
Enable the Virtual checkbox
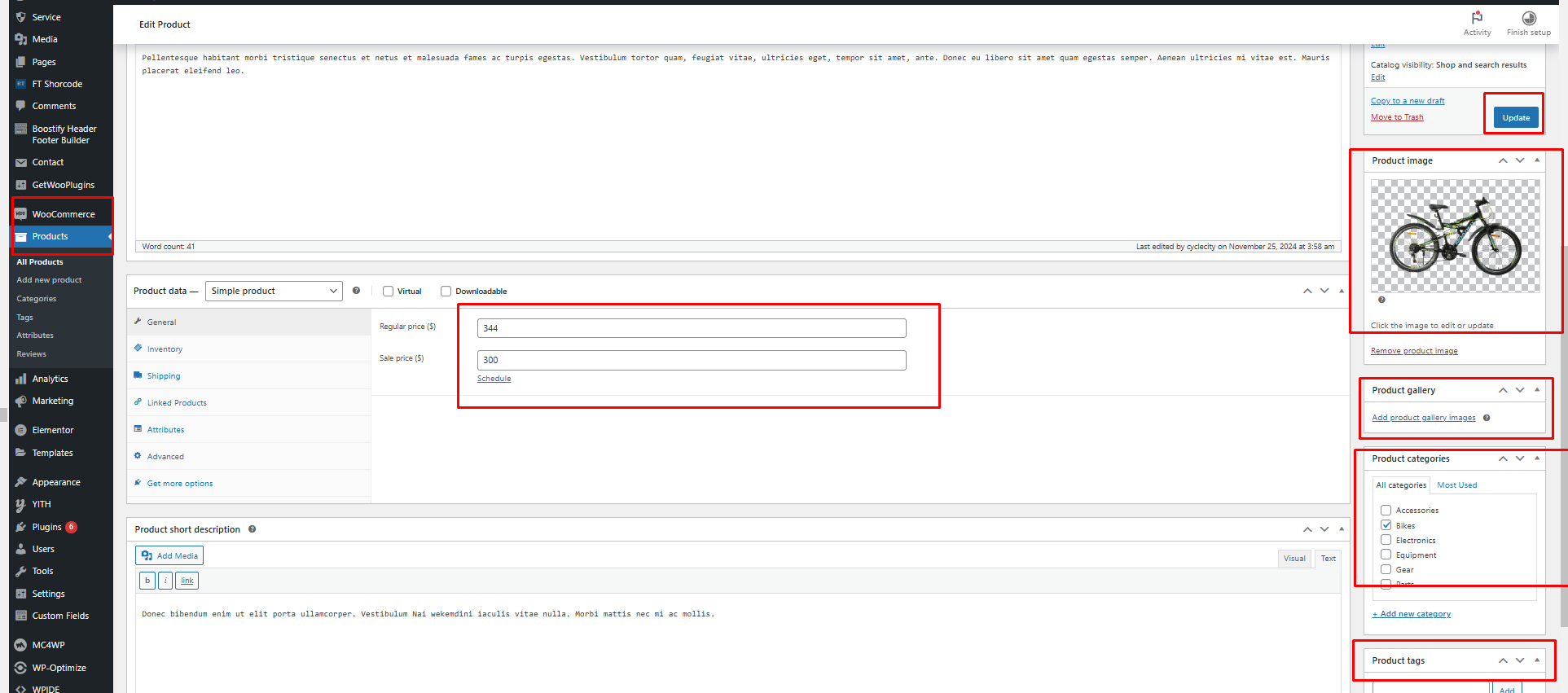(x=388, y=291)
